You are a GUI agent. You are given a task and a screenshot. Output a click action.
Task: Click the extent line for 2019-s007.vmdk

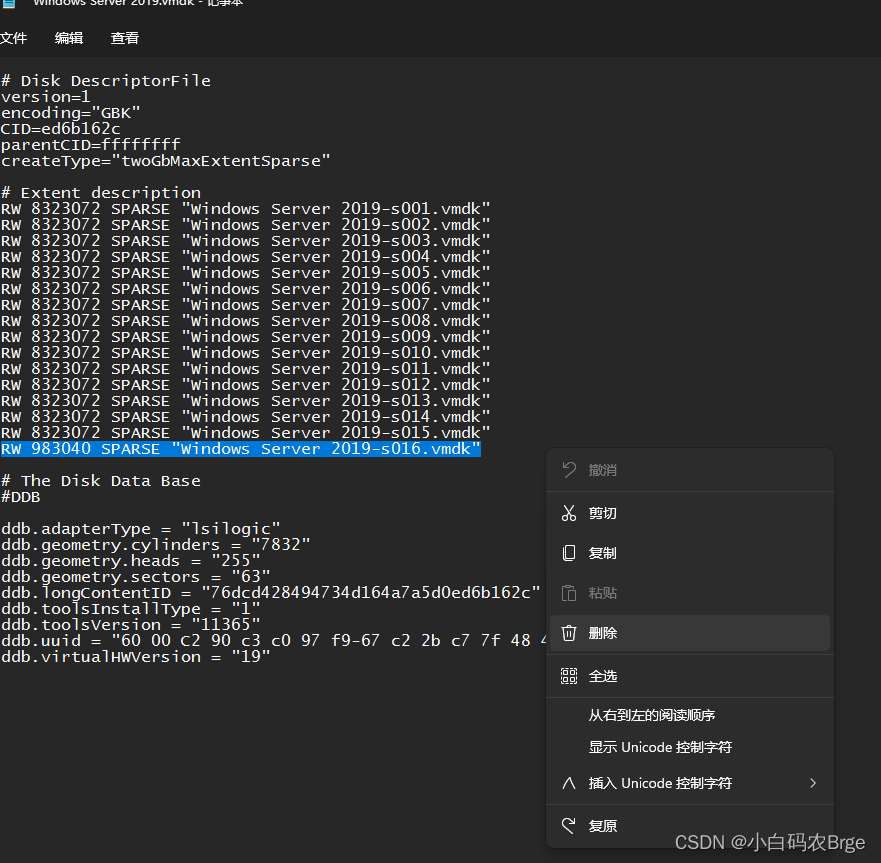pyautogui.click(x=246, y=305)
